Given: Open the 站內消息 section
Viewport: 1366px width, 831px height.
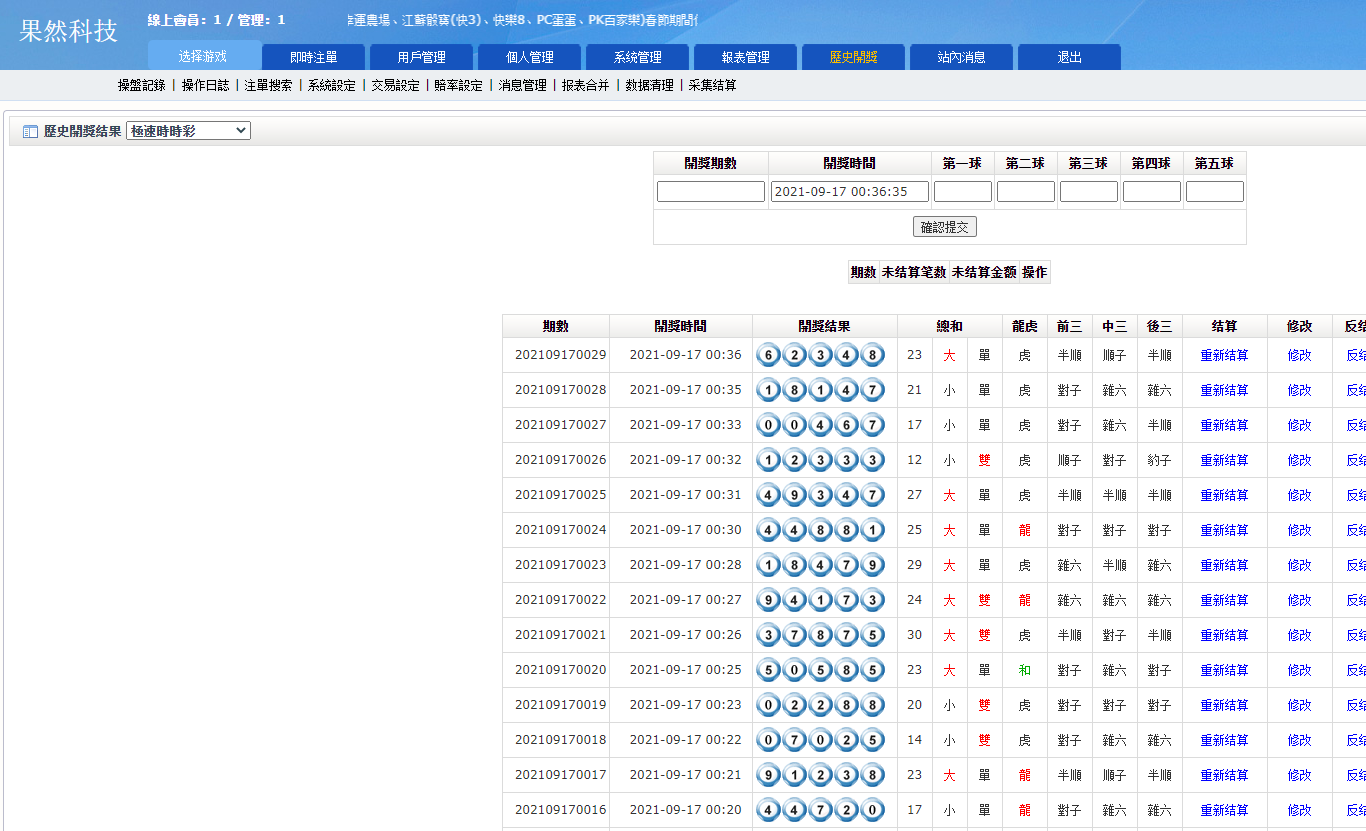Looking at the screenshot, I should (961, 57).
